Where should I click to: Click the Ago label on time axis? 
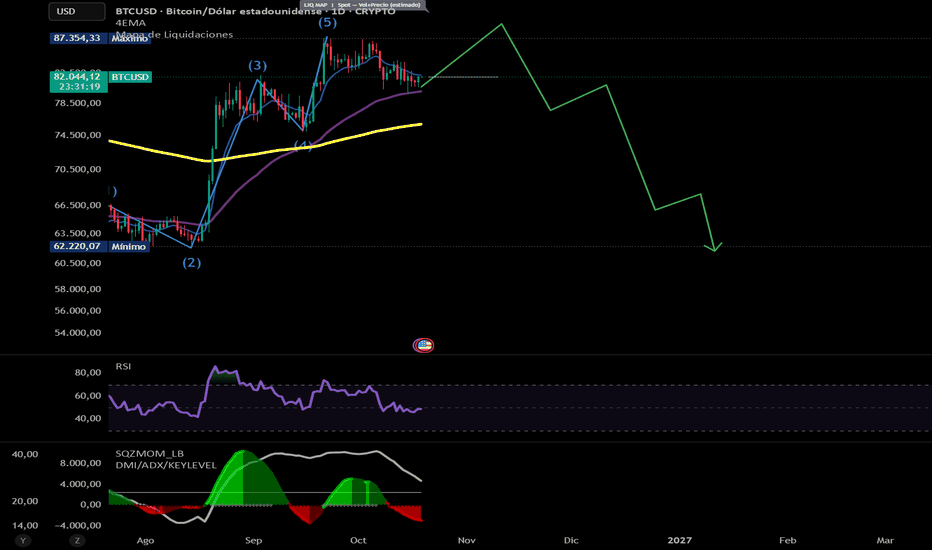[145, 540]
